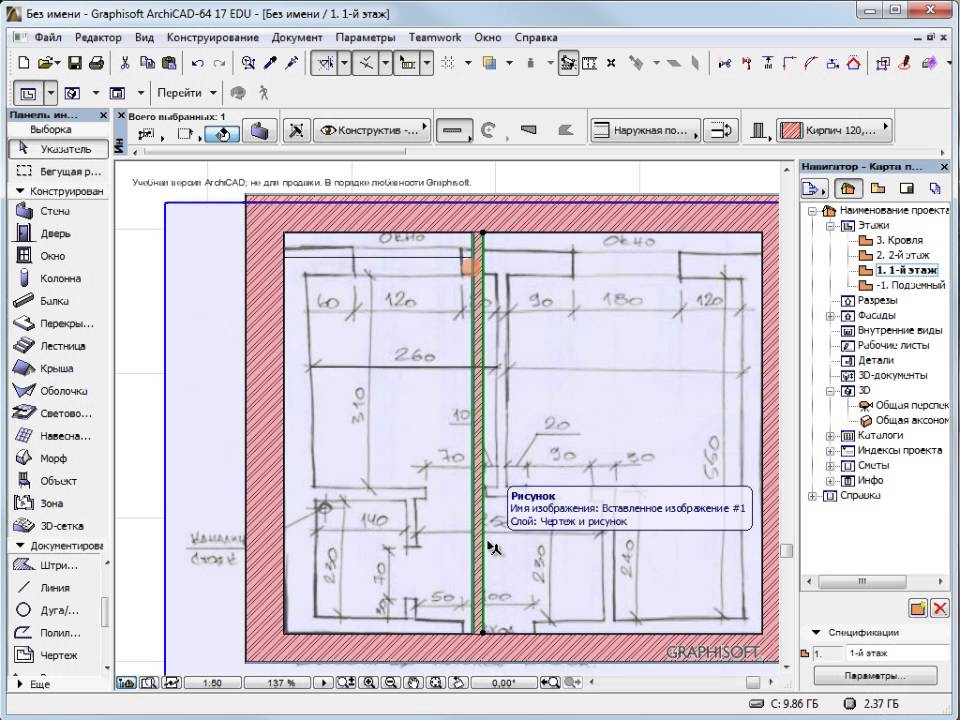Select the Стена (Wall) tool

click(55, 211)
